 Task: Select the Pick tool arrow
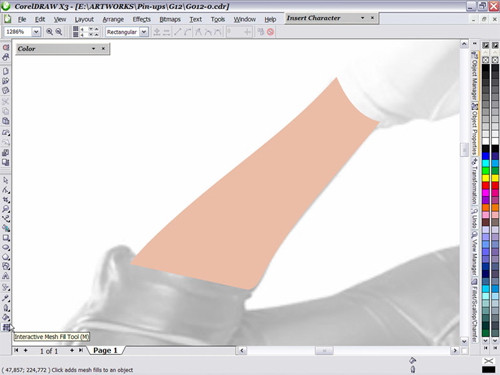tap(5, 180)
